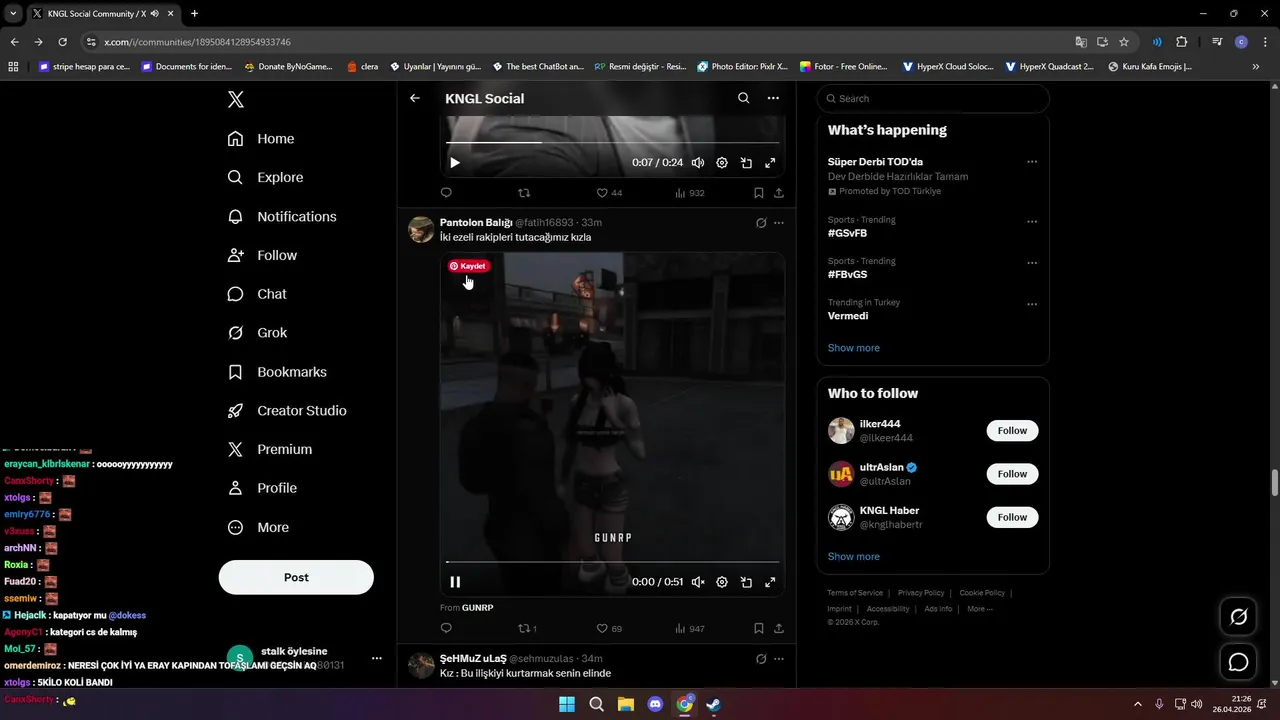The height and width of the screenshot is (720, 1280).
Task: Click the Search input field
Action: tap(933, 99)
